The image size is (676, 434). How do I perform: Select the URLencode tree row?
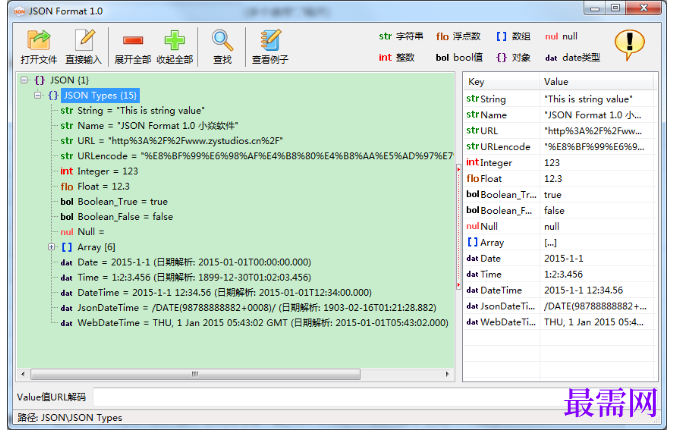[x=257, y=156]
